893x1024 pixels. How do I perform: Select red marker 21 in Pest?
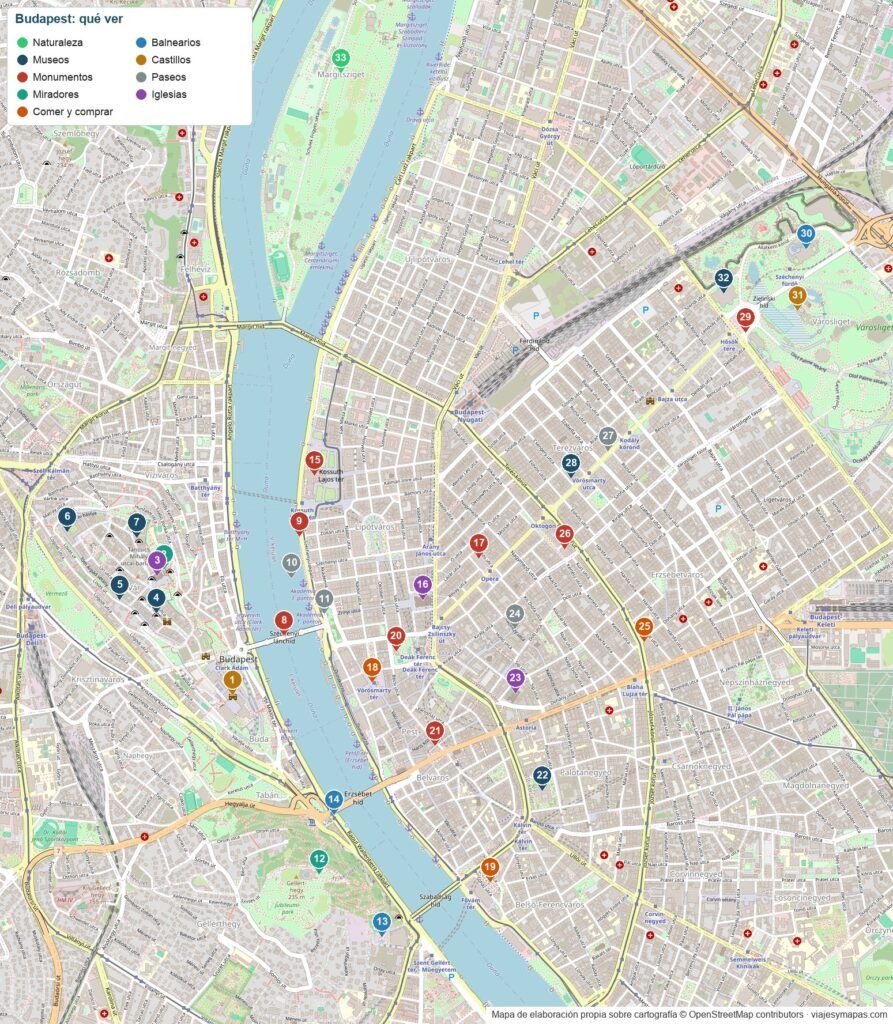pyautogui.click(x=434, y=731)
